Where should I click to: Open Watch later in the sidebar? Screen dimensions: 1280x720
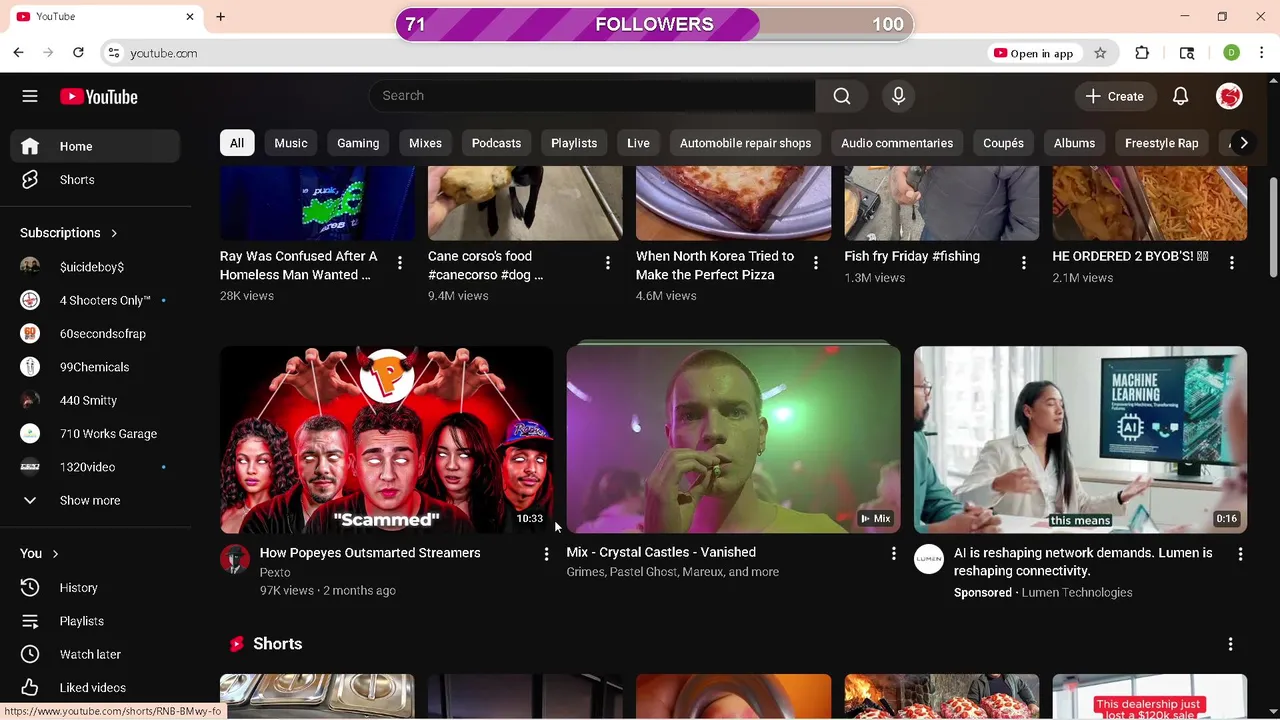pyautogui.click(x=95, y=654)
